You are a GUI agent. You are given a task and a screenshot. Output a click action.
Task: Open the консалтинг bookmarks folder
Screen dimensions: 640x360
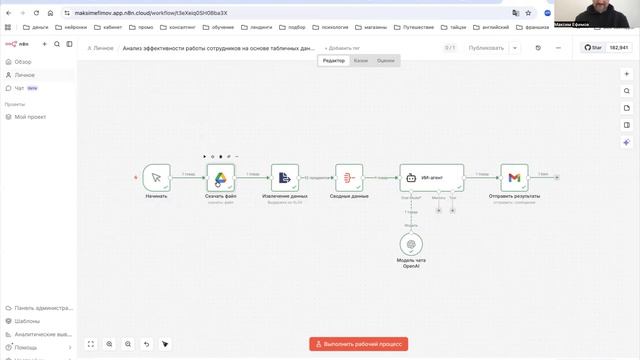(x=178, y=27)
